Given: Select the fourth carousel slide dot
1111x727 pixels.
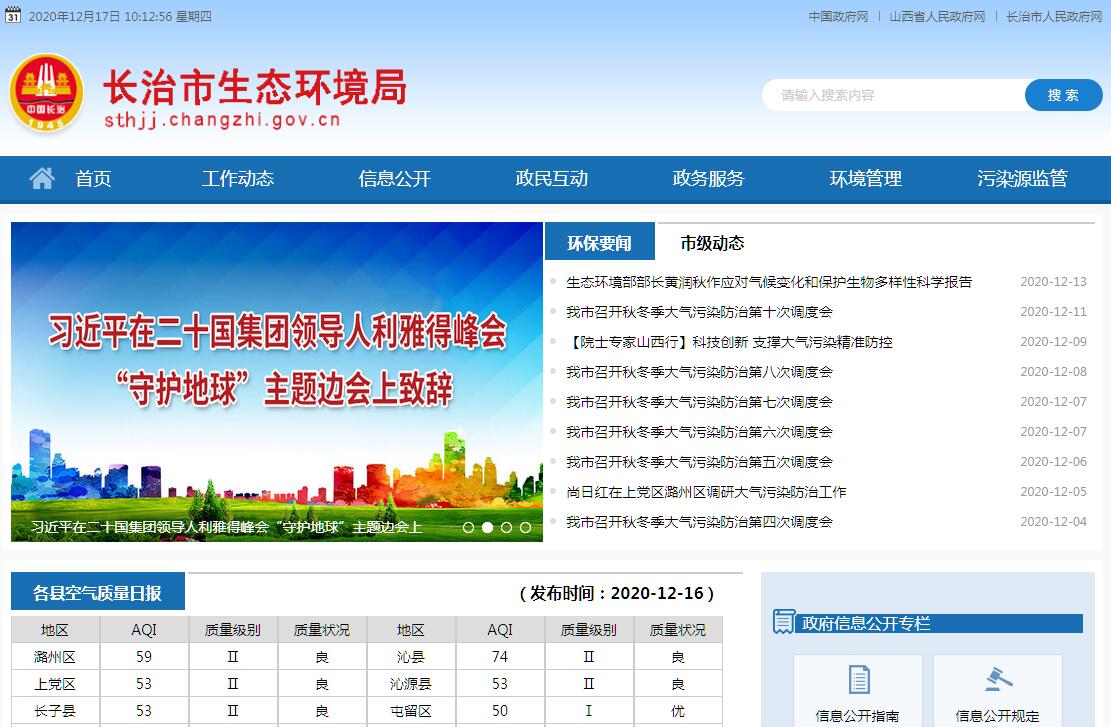Looking at the screenshot, I should point(525,527).
